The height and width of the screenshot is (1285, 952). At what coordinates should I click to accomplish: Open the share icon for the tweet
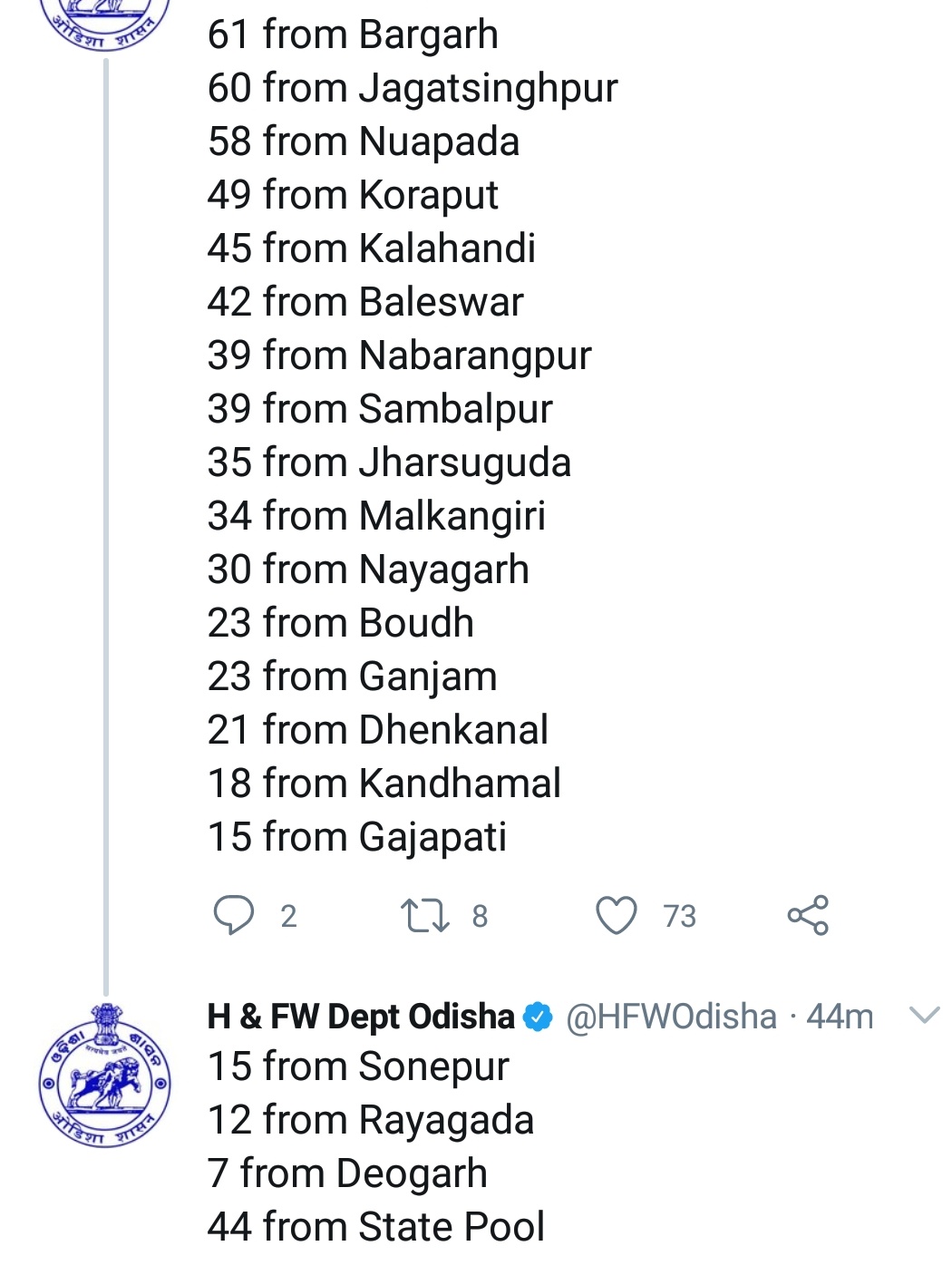coord(808,914)
